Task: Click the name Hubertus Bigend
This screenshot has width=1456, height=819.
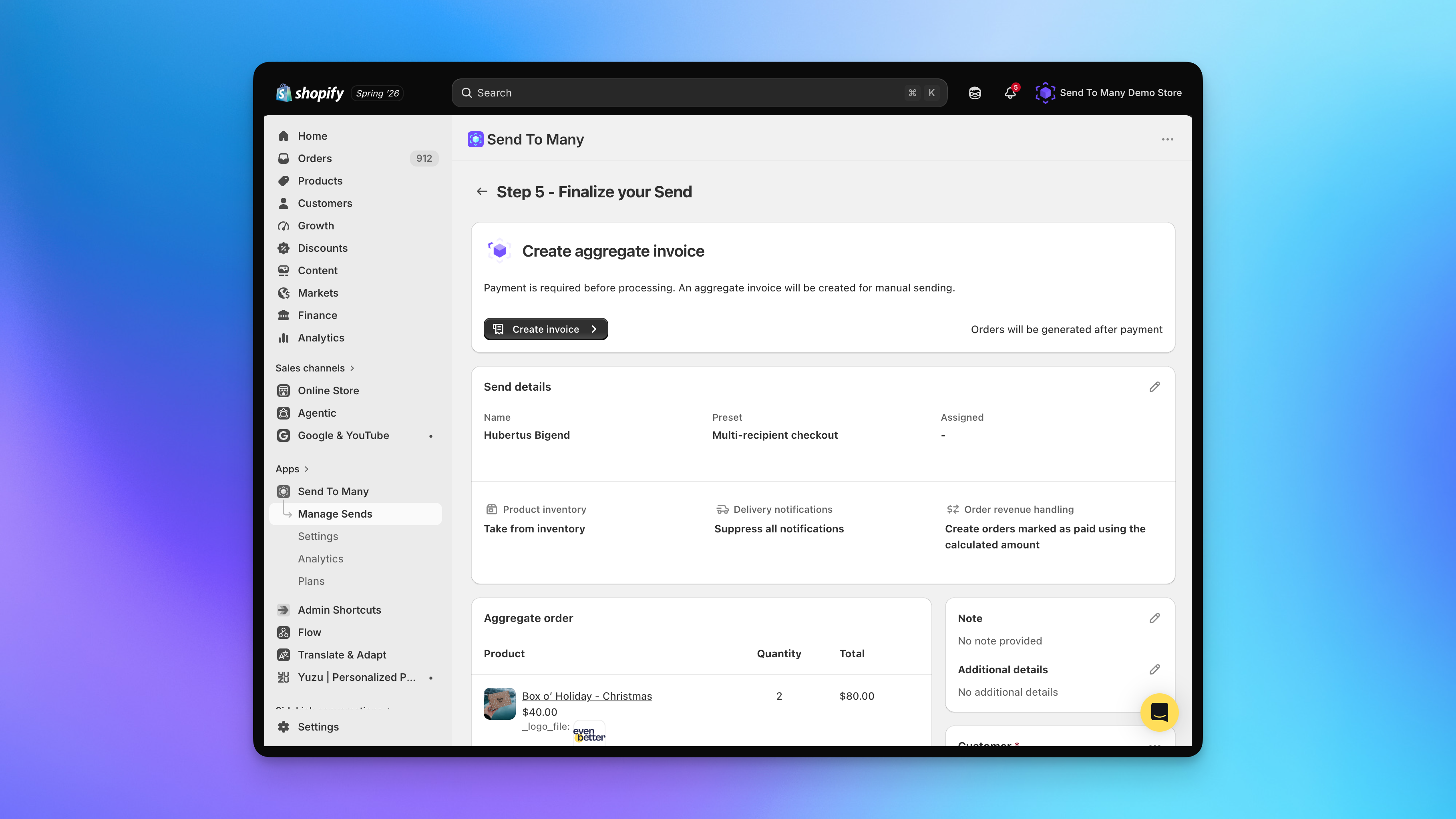Action: point(527,436)
